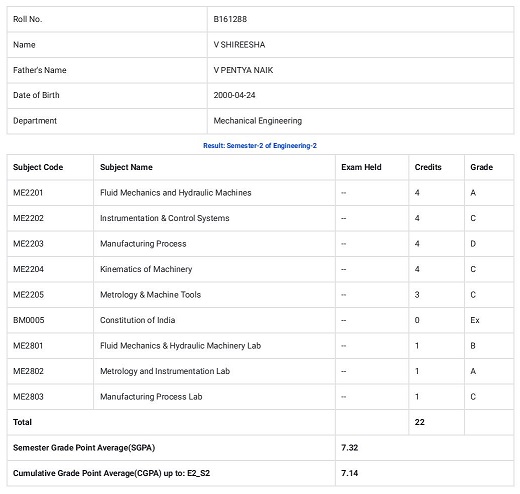The image size is (520, 494).
Task: Click the SGPA value 7.32
Action: tap(350, 448)
